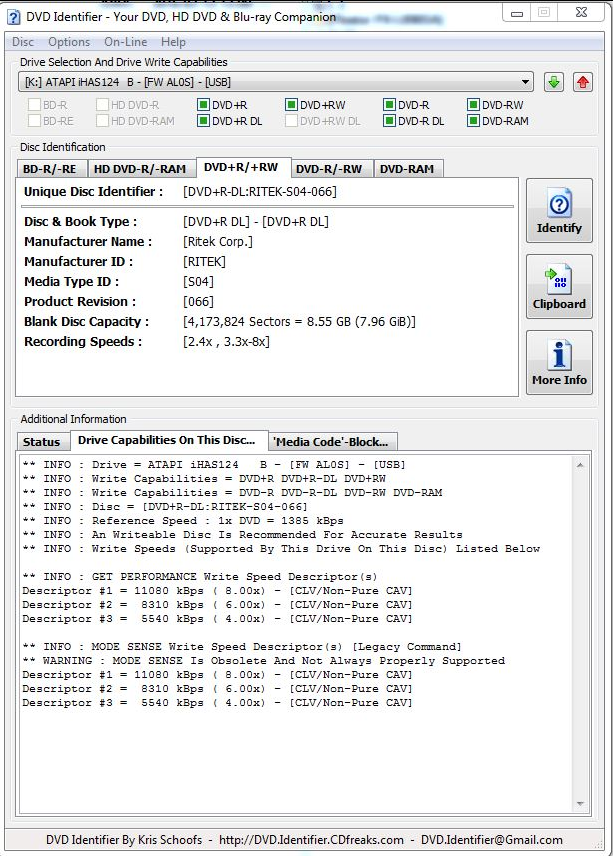Click the '[DVD+R DL] - [DVD+R DL]' book type
The width and height of the screenshot is (613, 856).
click(256, 222)
